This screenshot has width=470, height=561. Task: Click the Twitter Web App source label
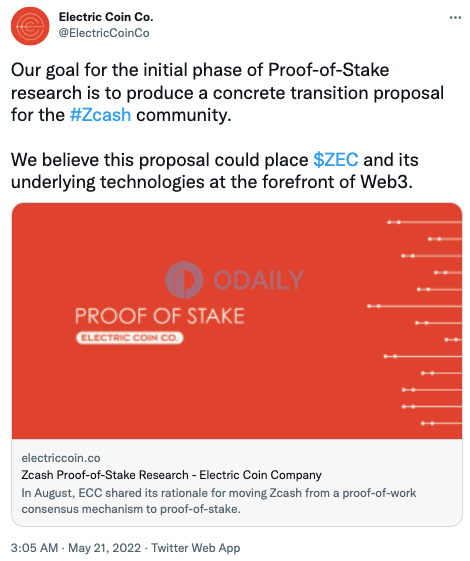[x=195, y=548]
